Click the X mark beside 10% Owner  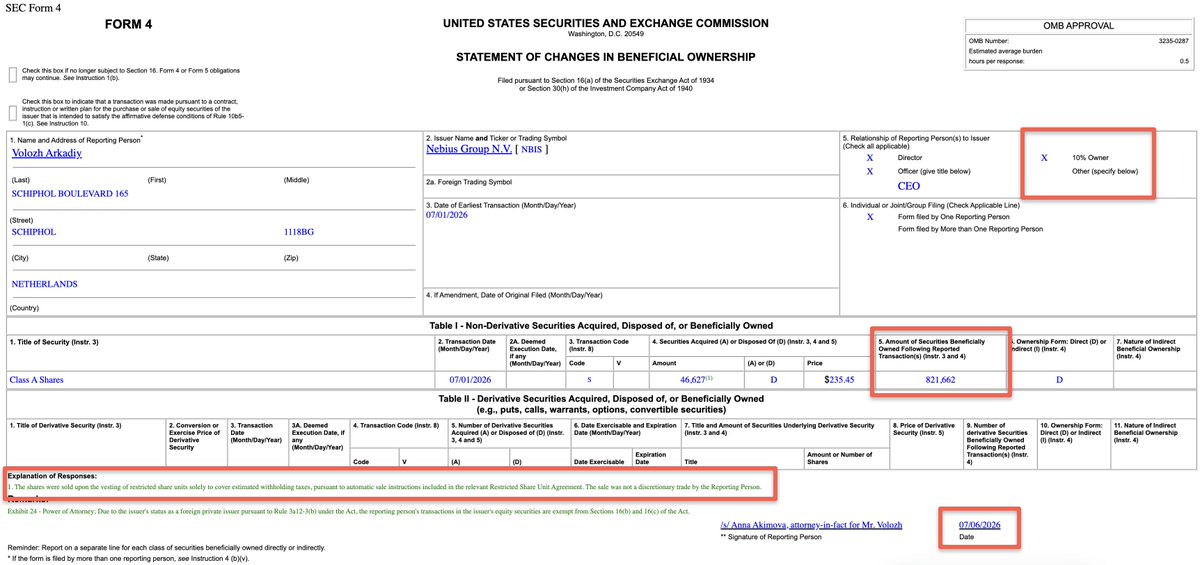1045,158
